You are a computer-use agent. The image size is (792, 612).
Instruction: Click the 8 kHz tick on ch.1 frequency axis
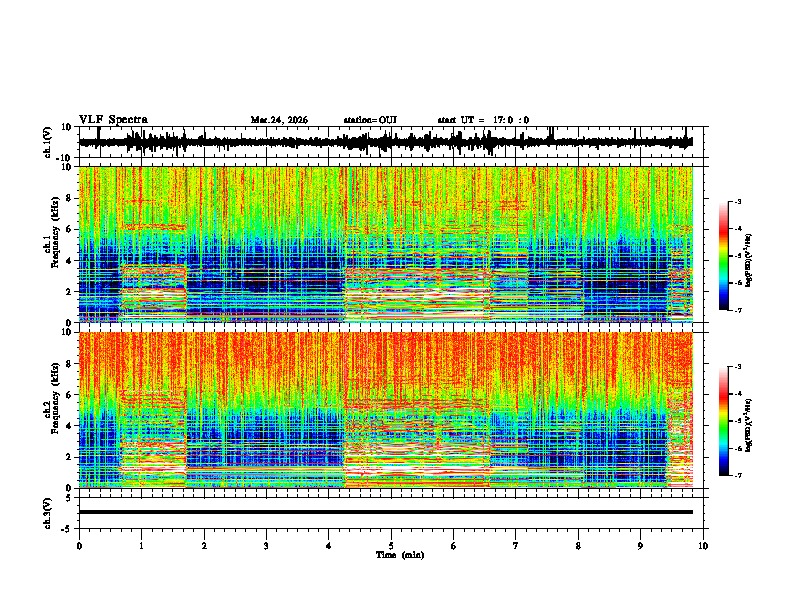click(70, 198)
